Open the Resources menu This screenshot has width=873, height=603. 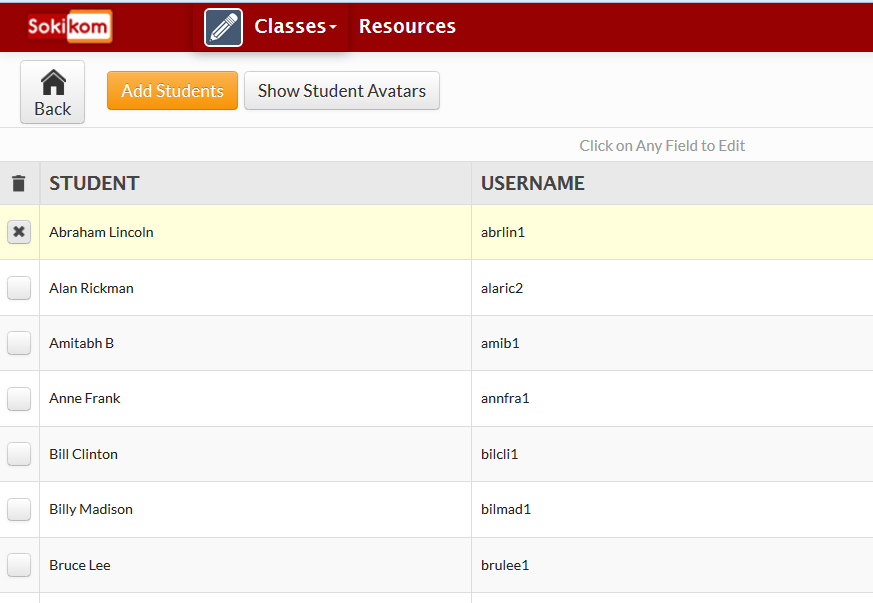[407, 27]
